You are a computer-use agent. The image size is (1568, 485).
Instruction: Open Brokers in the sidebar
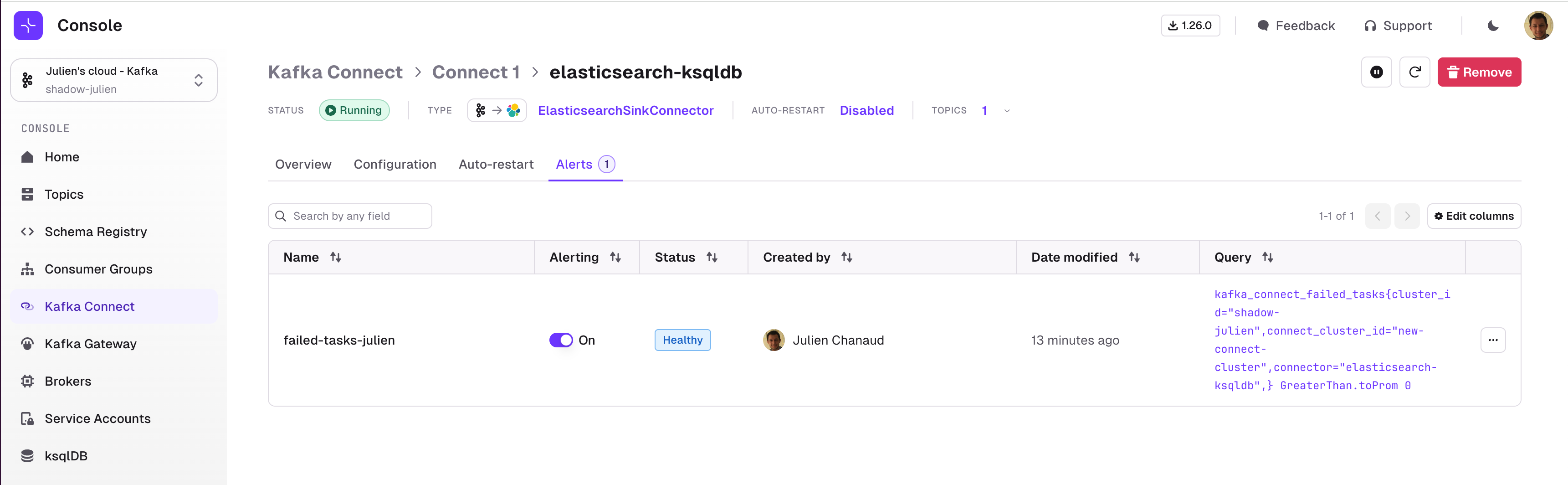(x=114, y=382)
